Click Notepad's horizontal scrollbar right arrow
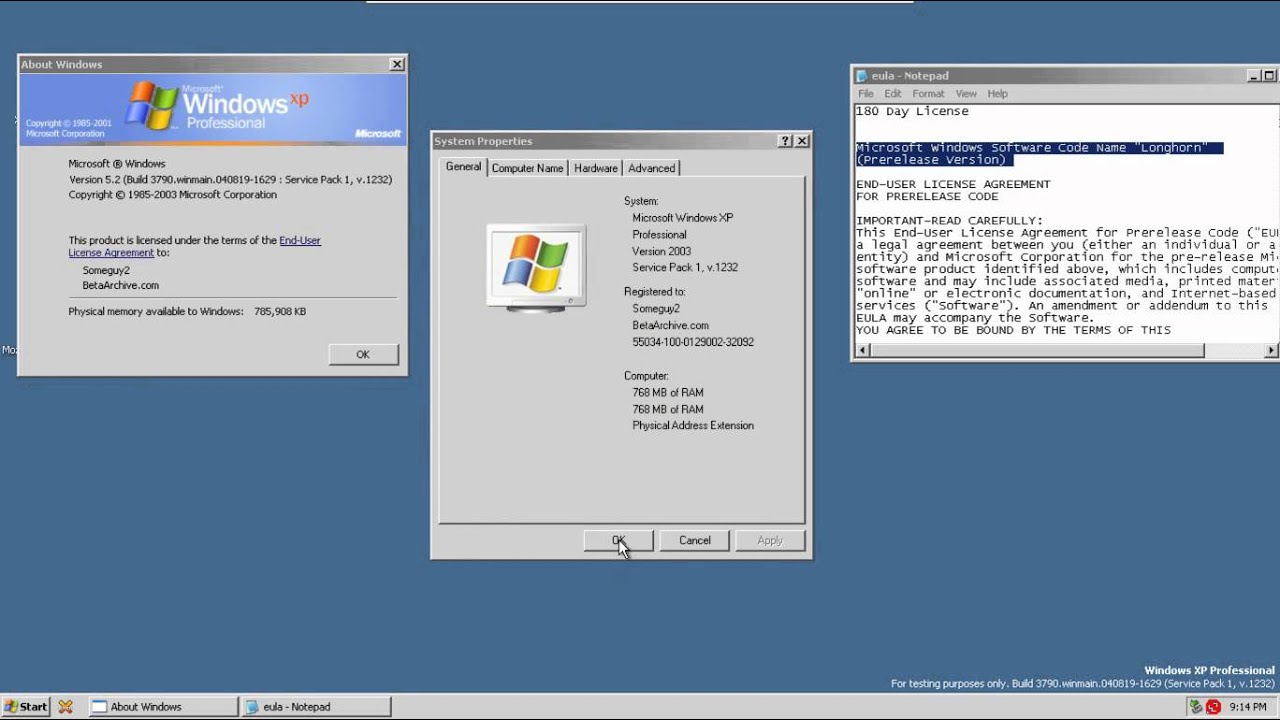1280x720 pixels. (1271, 351)
